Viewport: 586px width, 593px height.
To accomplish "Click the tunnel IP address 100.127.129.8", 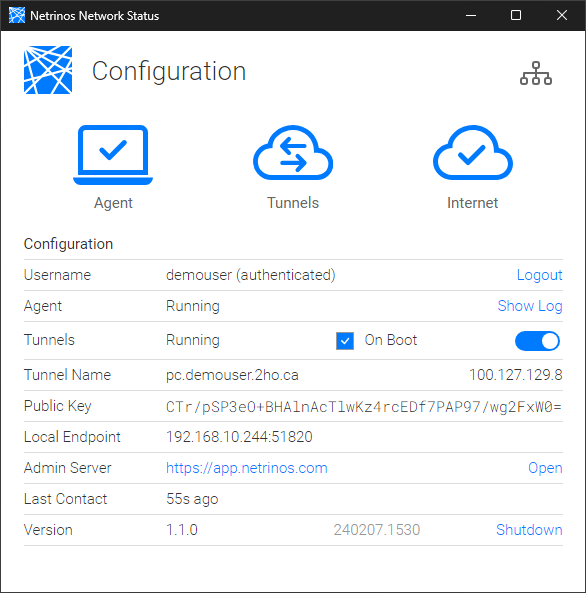I will point(516,375).
